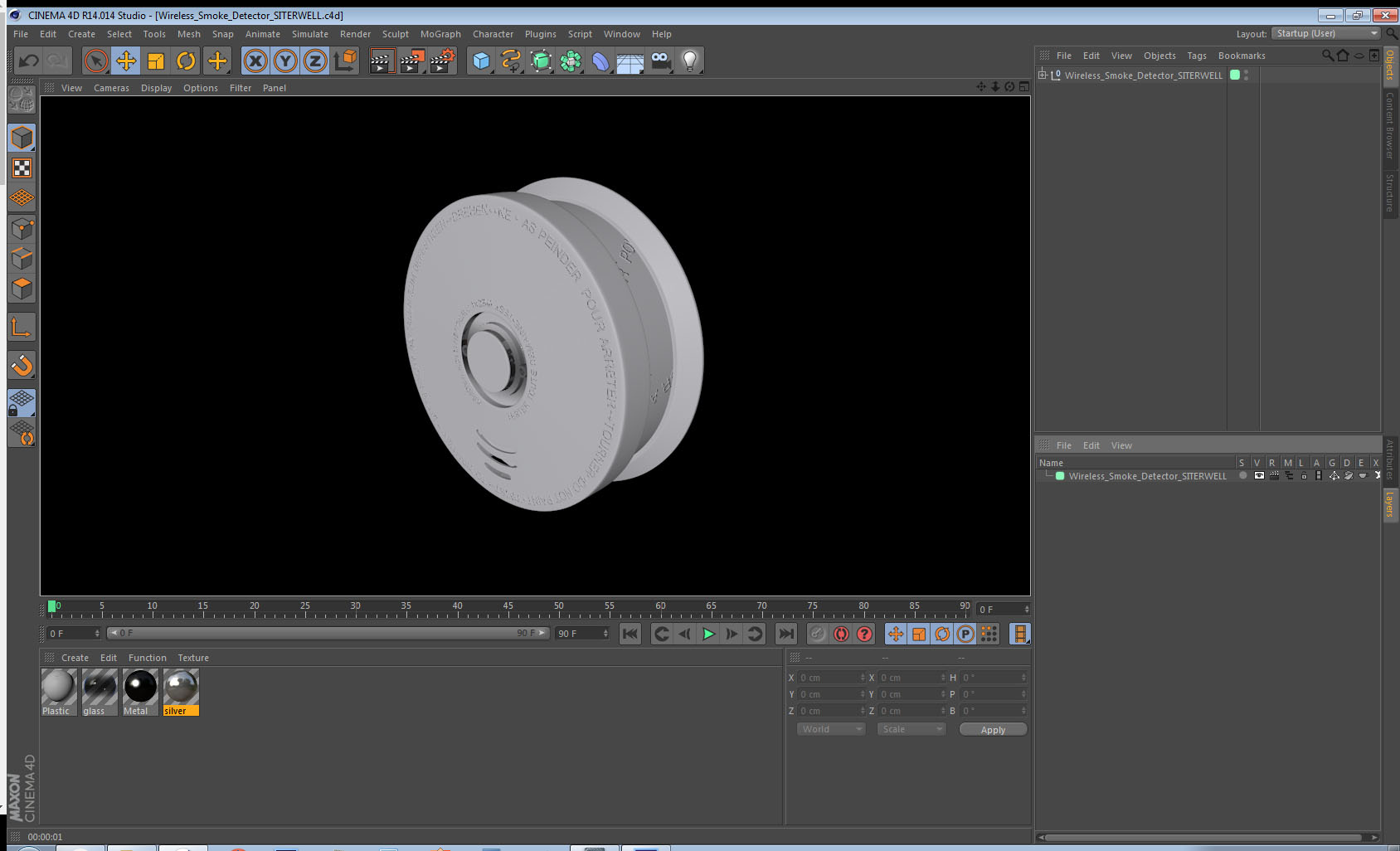Step to the previous frame
1400x851 pixels.
(684, 634)
